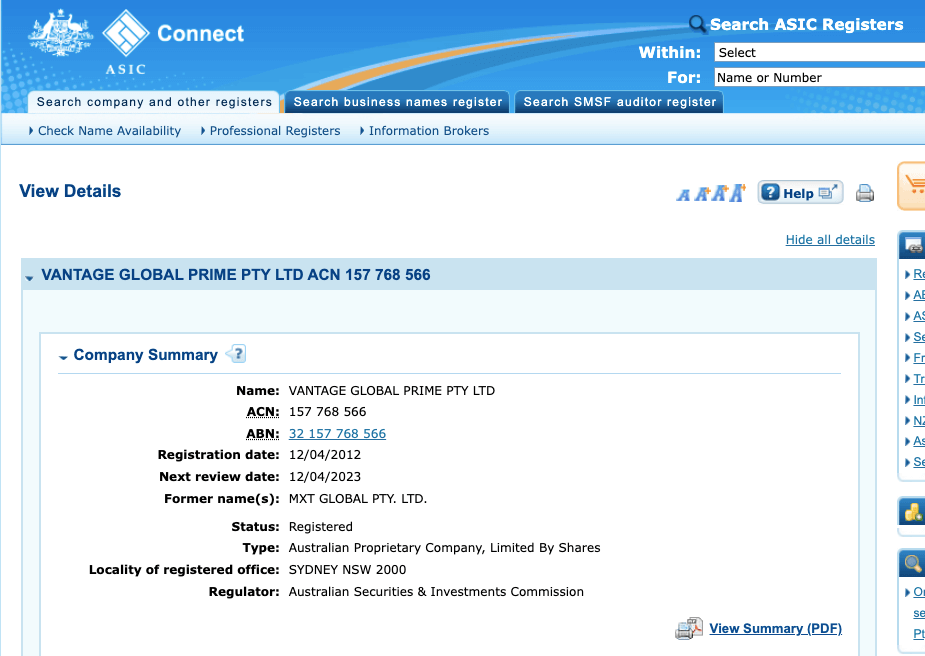Screen dimensions: 925x656
Task: Click the Type value Australian Proprietary Company
Action: (444, 548)
